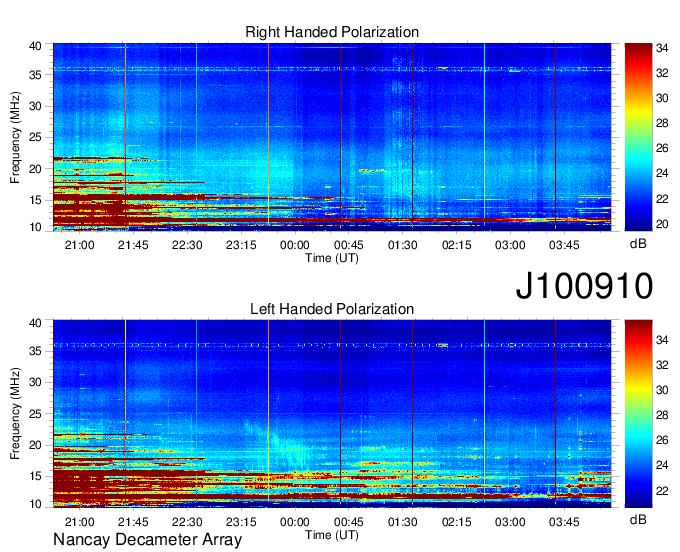Click Time (UT) label under Left Handed plot

coord(332,535)
